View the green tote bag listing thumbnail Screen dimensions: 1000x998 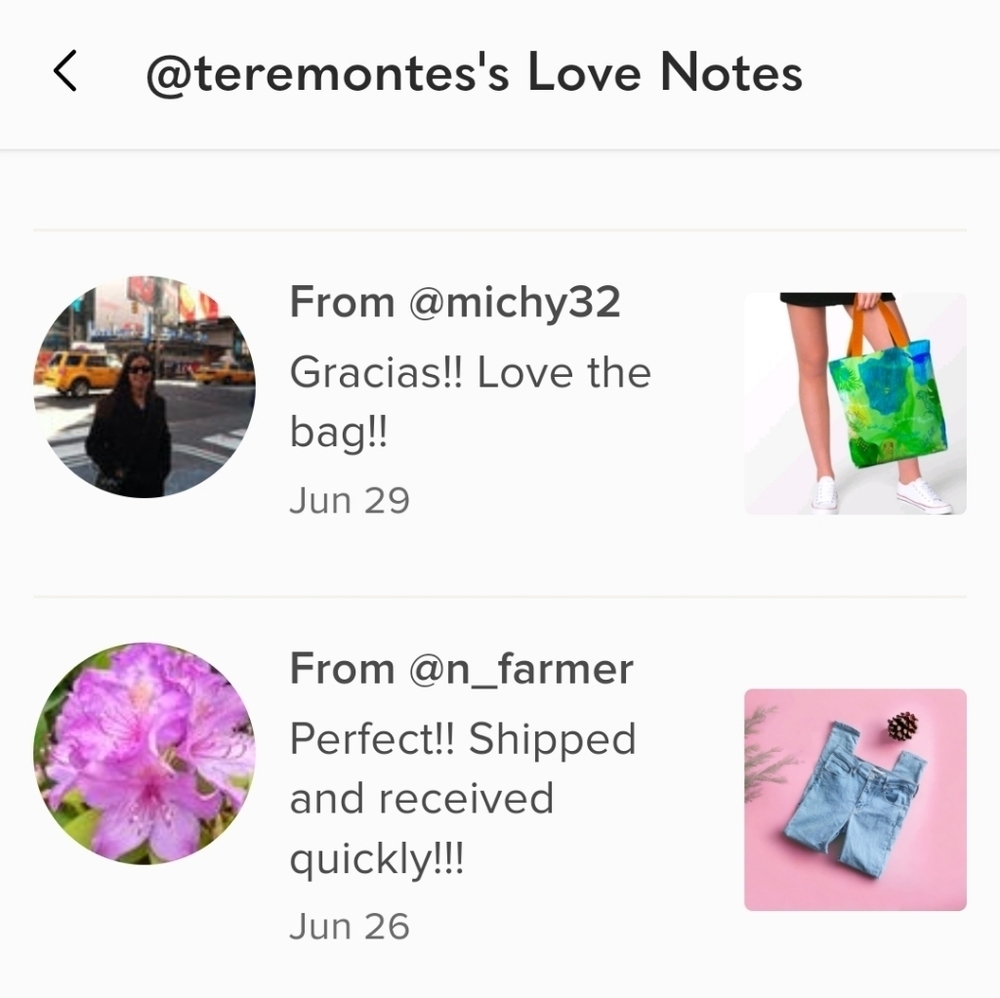pyautogui.click(x=855, y=404)
